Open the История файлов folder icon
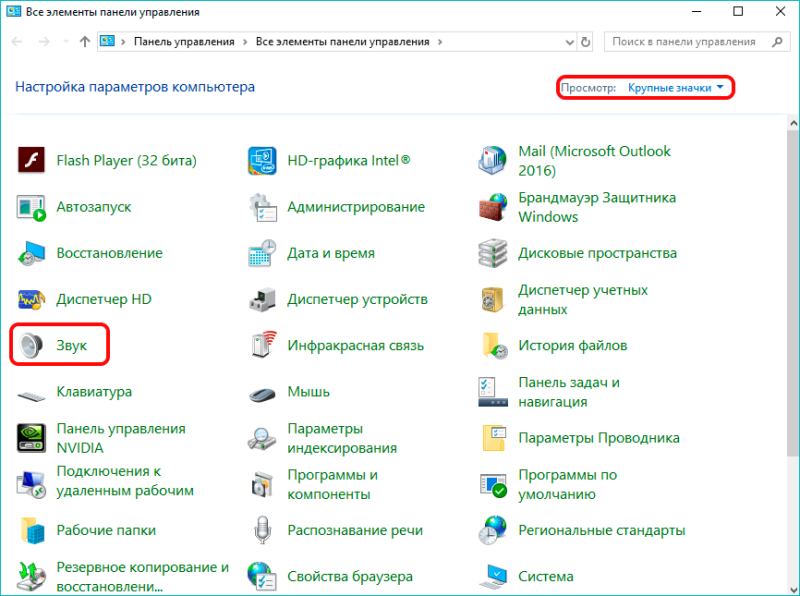 click(494, 345)
